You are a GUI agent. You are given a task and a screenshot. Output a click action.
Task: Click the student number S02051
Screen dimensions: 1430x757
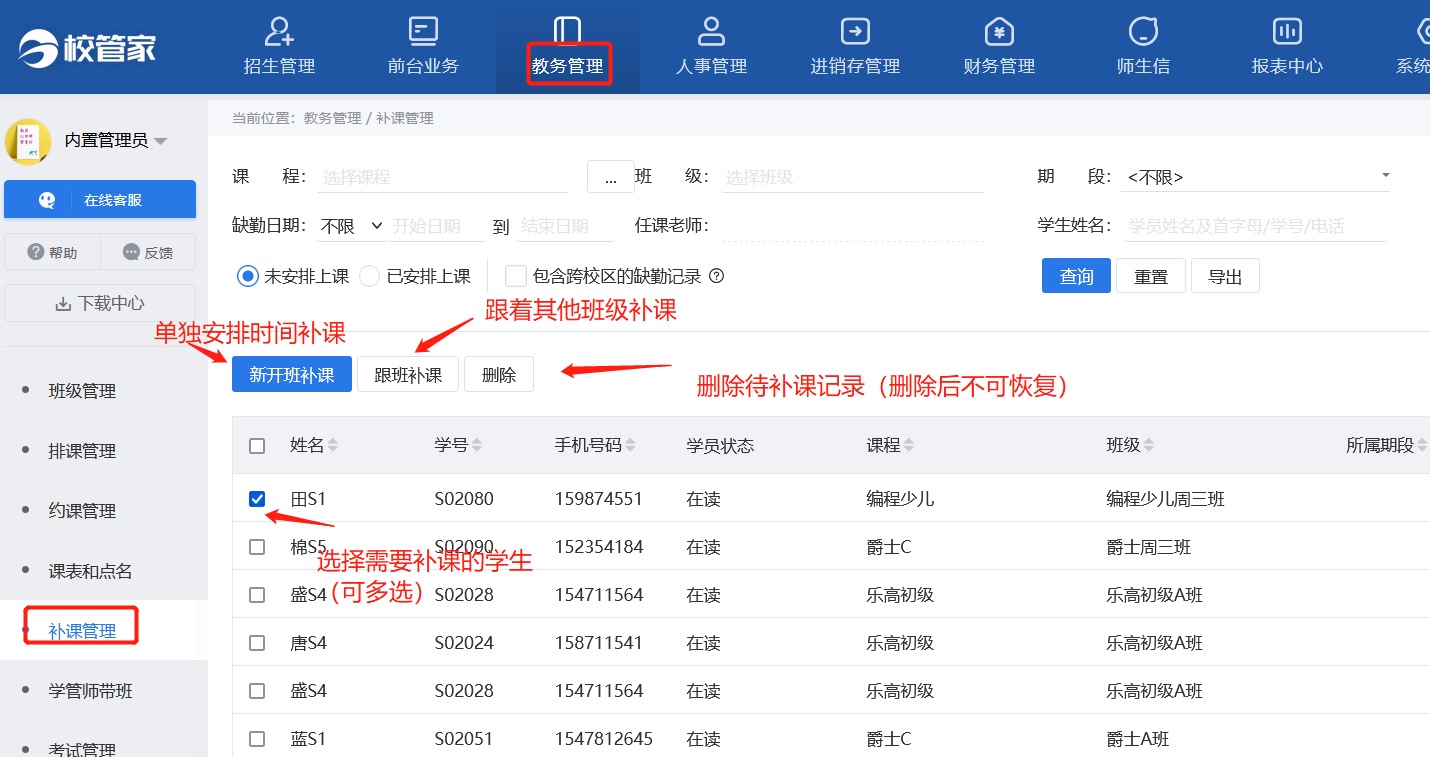tap(464, 739)
